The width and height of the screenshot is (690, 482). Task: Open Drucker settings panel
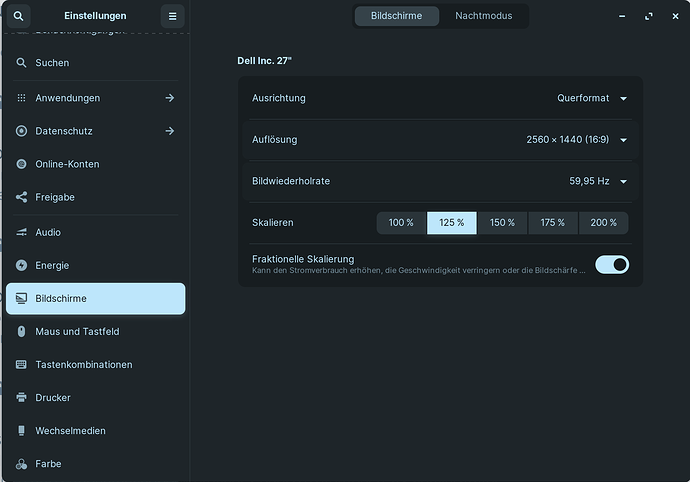(x=95, y=397)
